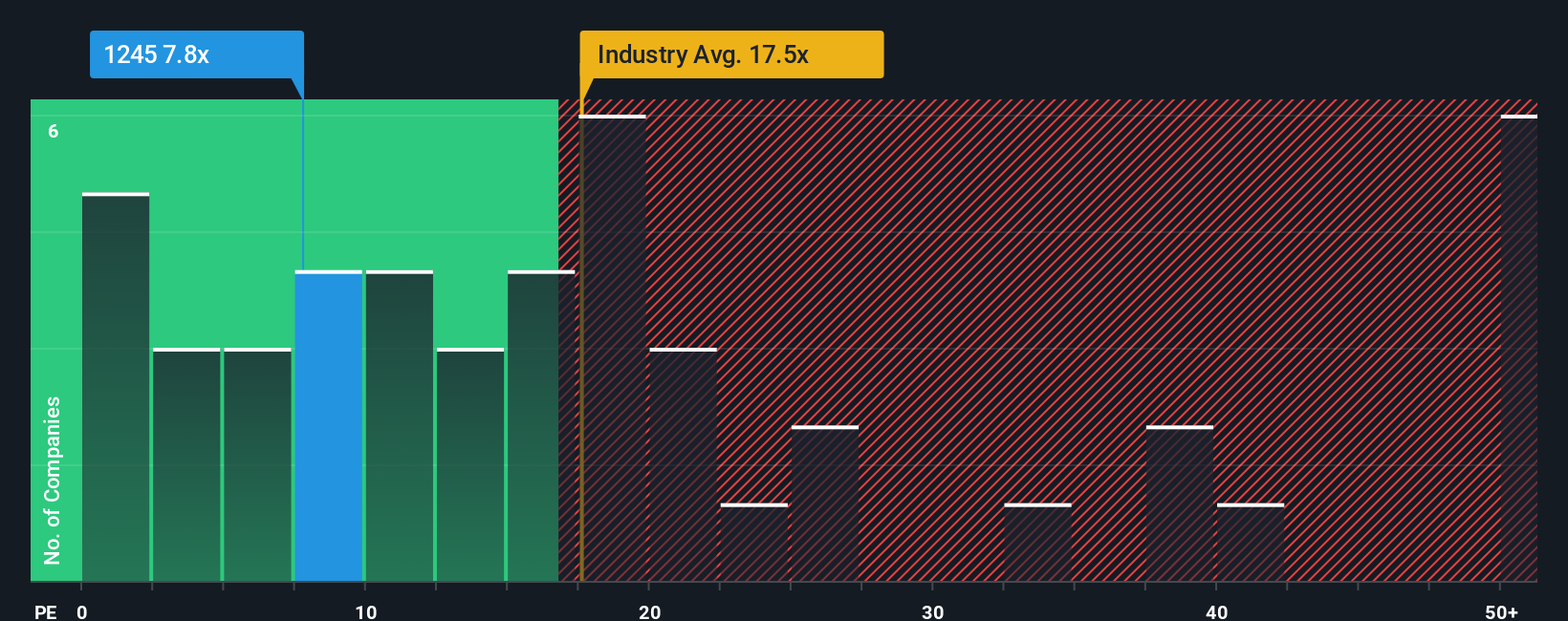Click the bar just left of PE 40
1568x621 pixels.
click(x=1180, y=503)
